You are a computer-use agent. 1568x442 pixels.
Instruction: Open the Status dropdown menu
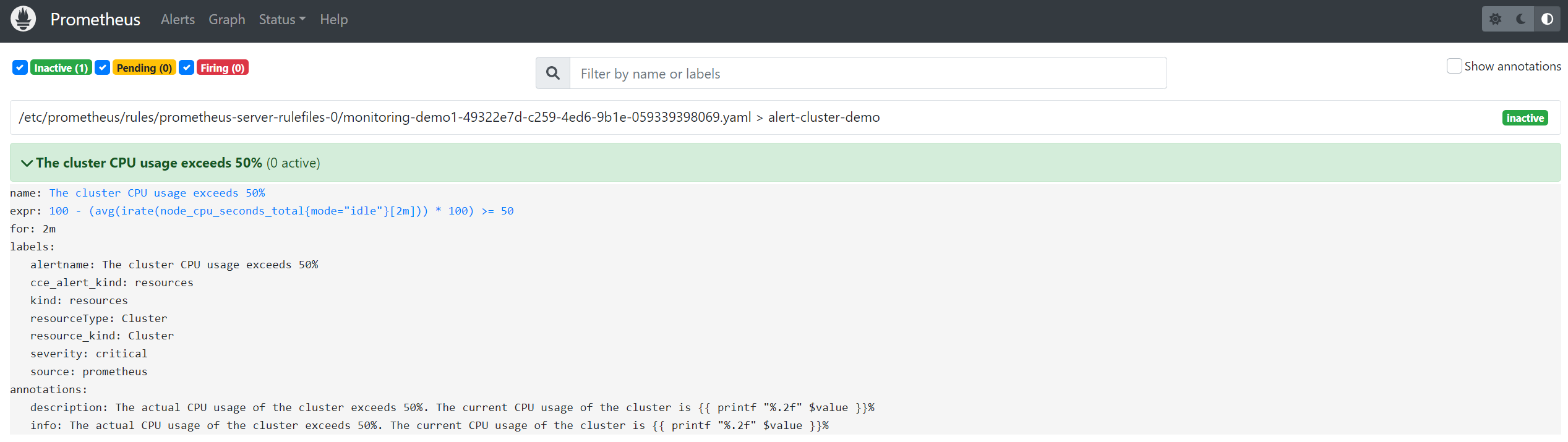pos(282,20)
